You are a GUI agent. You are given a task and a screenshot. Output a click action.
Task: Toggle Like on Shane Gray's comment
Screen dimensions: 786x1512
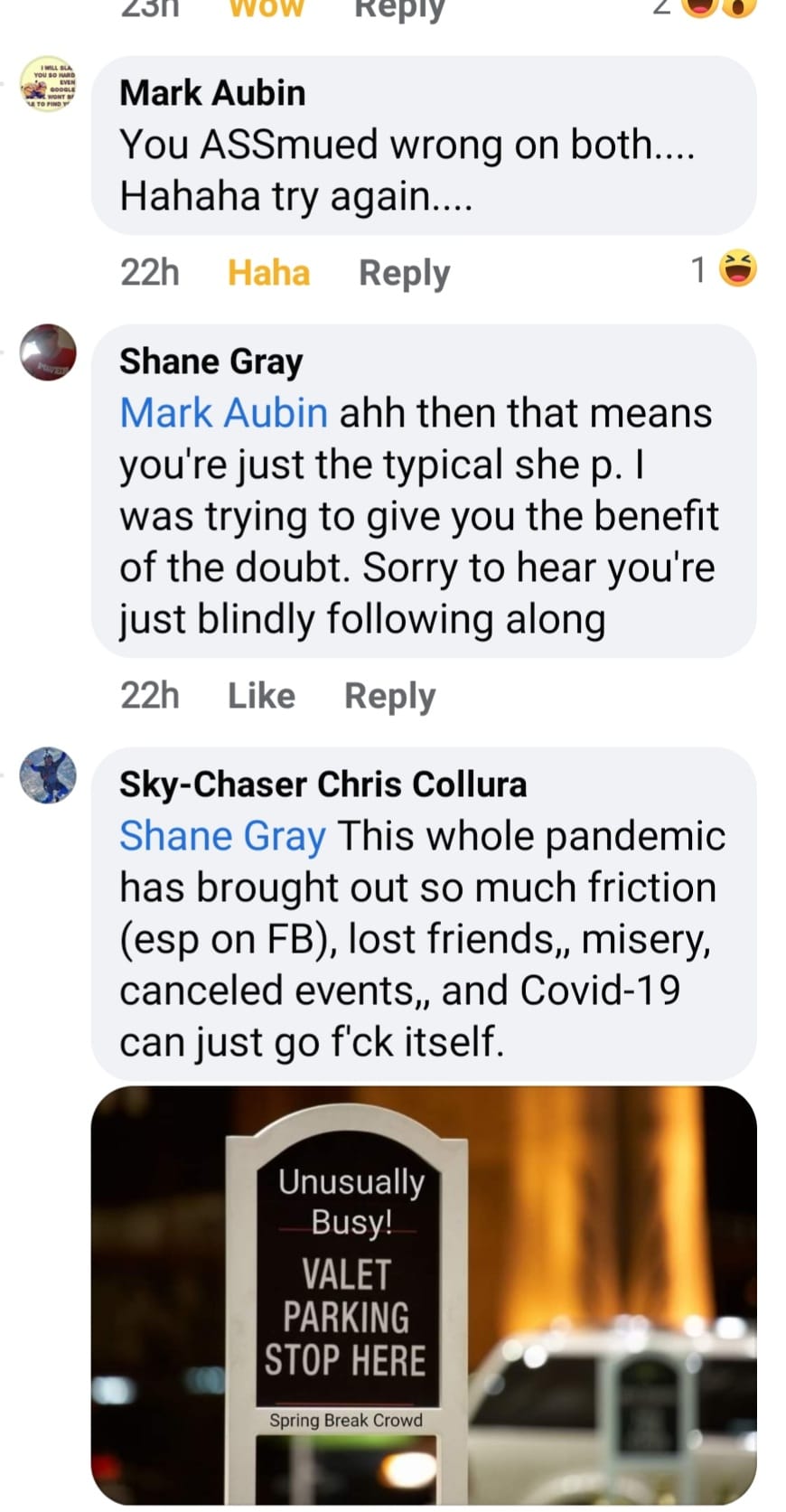[x=261, y=695]
